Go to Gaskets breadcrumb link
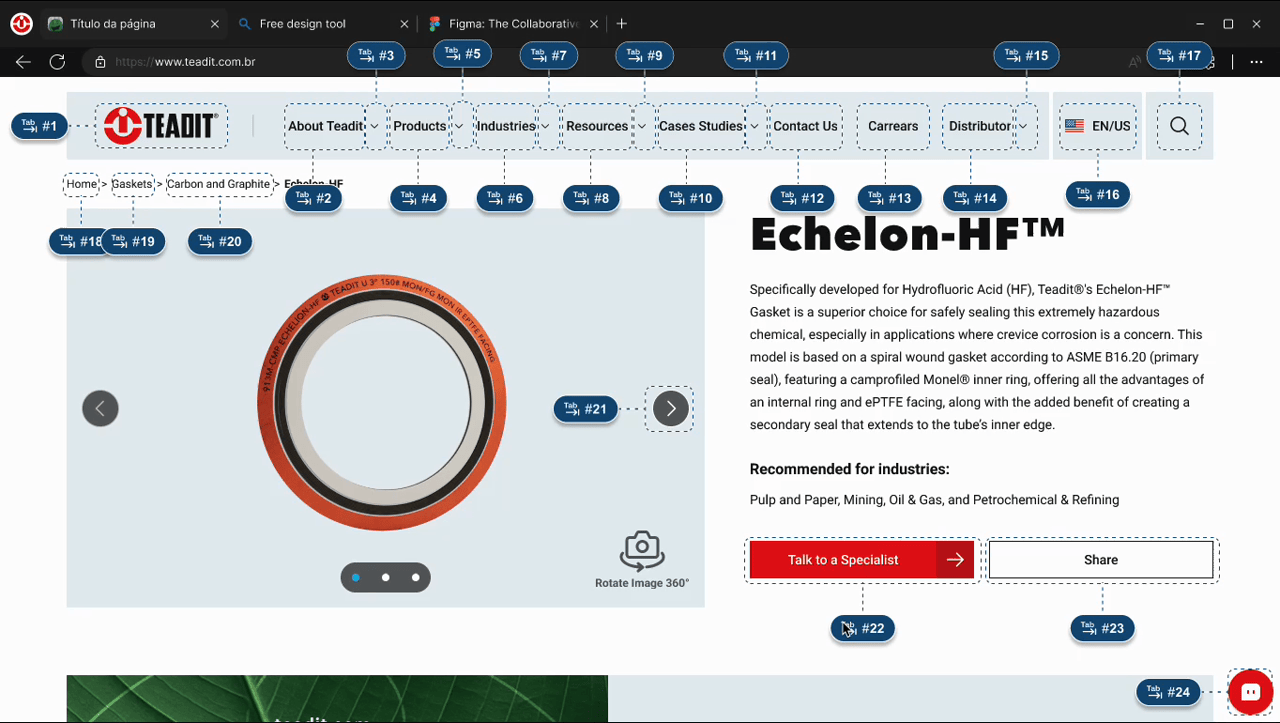The width and height of the screenshot is (1280, 723). click(132, 184)
